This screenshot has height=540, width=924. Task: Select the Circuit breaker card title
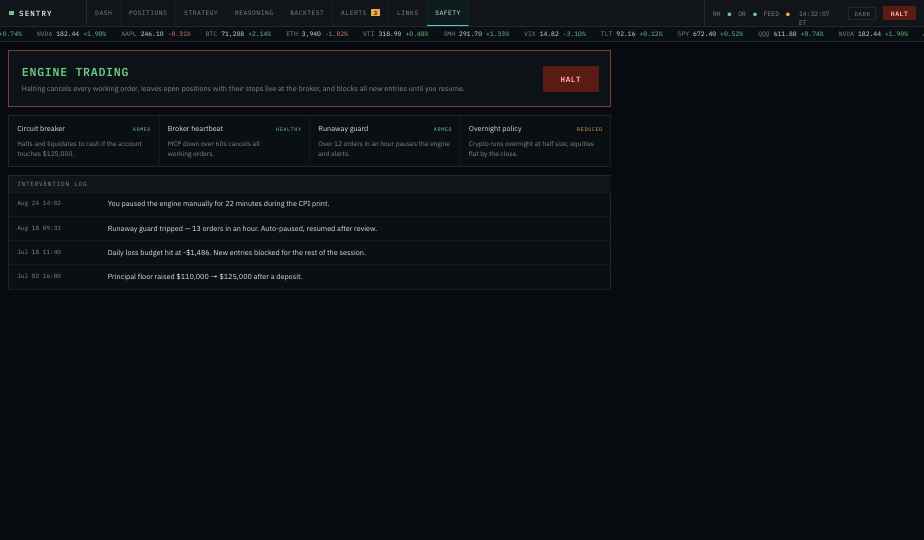click(41, 129)
